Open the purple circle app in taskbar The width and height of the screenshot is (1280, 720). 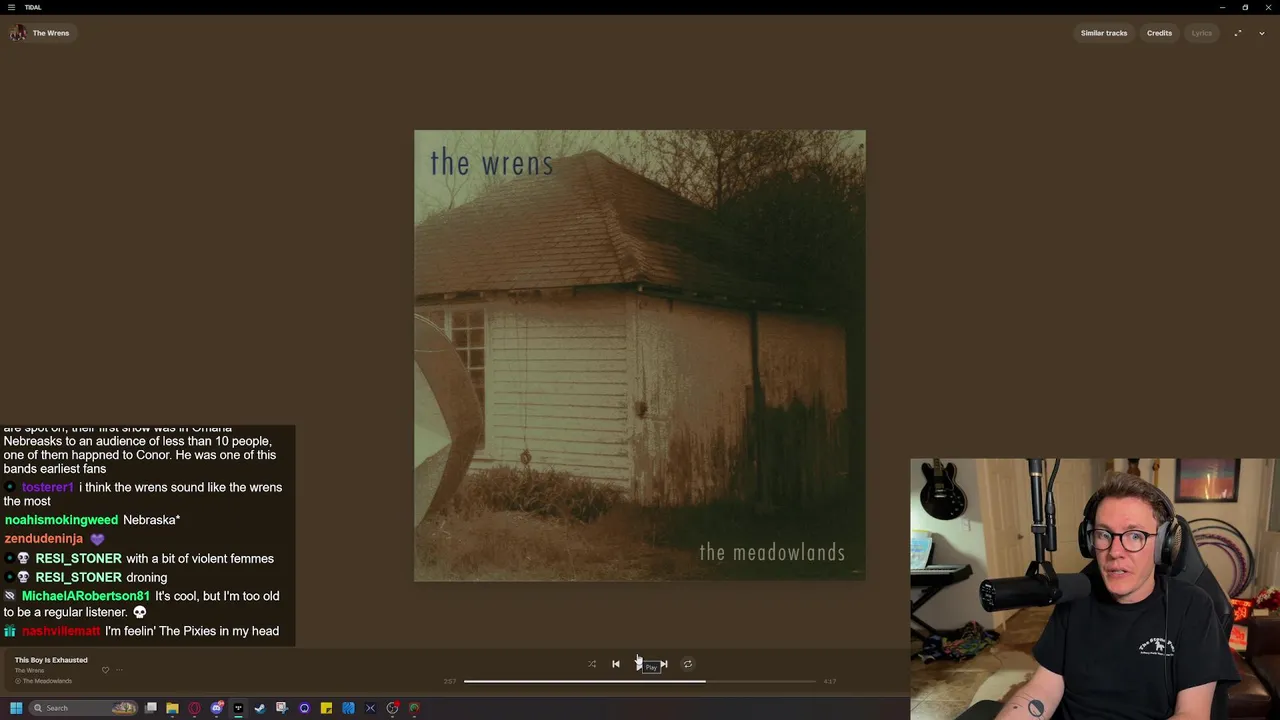click(x=304, y=708)
